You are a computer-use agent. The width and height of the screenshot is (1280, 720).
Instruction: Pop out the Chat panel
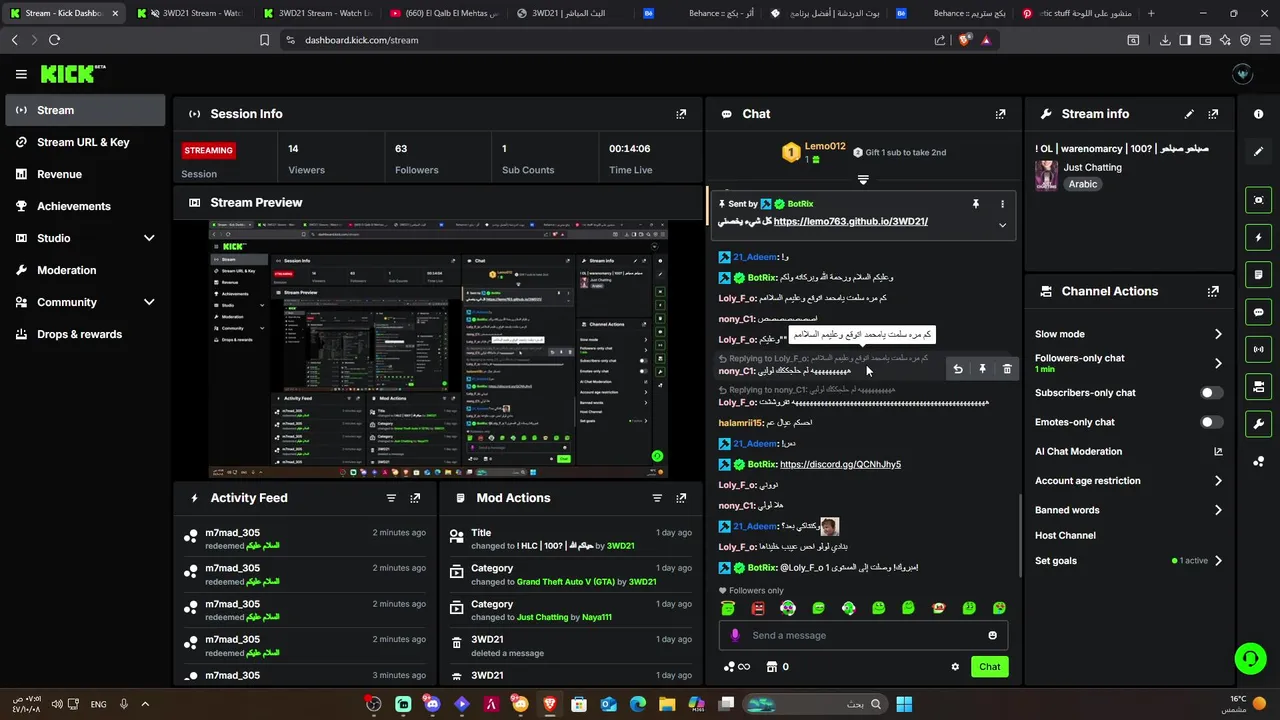click(x=1000, y=114)
